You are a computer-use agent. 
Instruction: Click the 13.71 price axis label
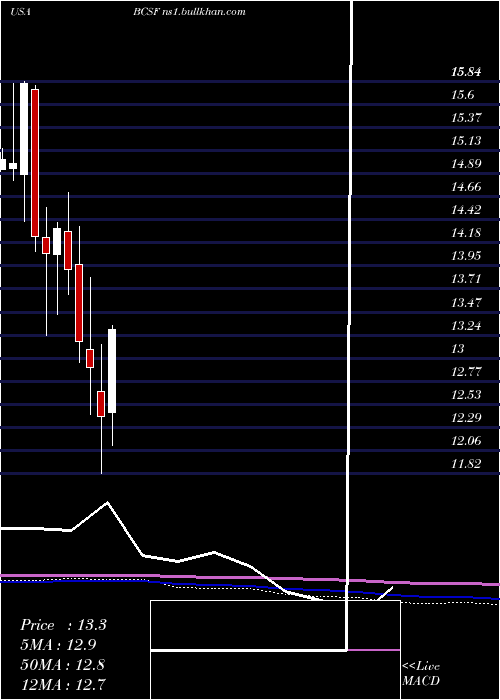pos(466,279)
